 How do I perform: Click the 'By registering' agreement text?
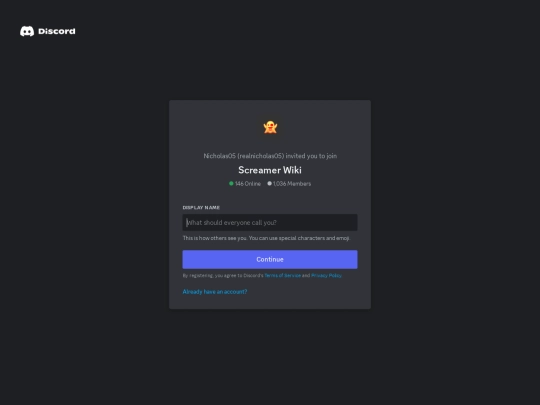[223, 276]
